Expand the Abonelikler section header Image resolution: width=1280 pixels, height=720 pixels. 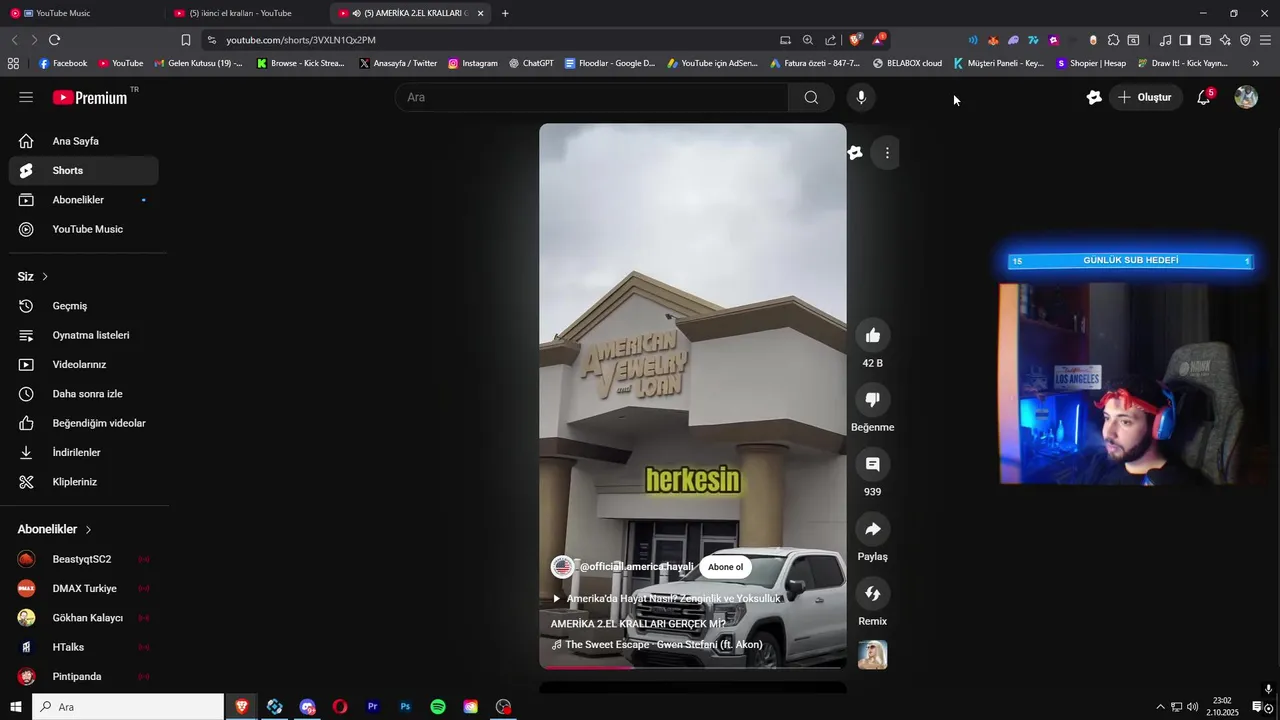point(55,529)
